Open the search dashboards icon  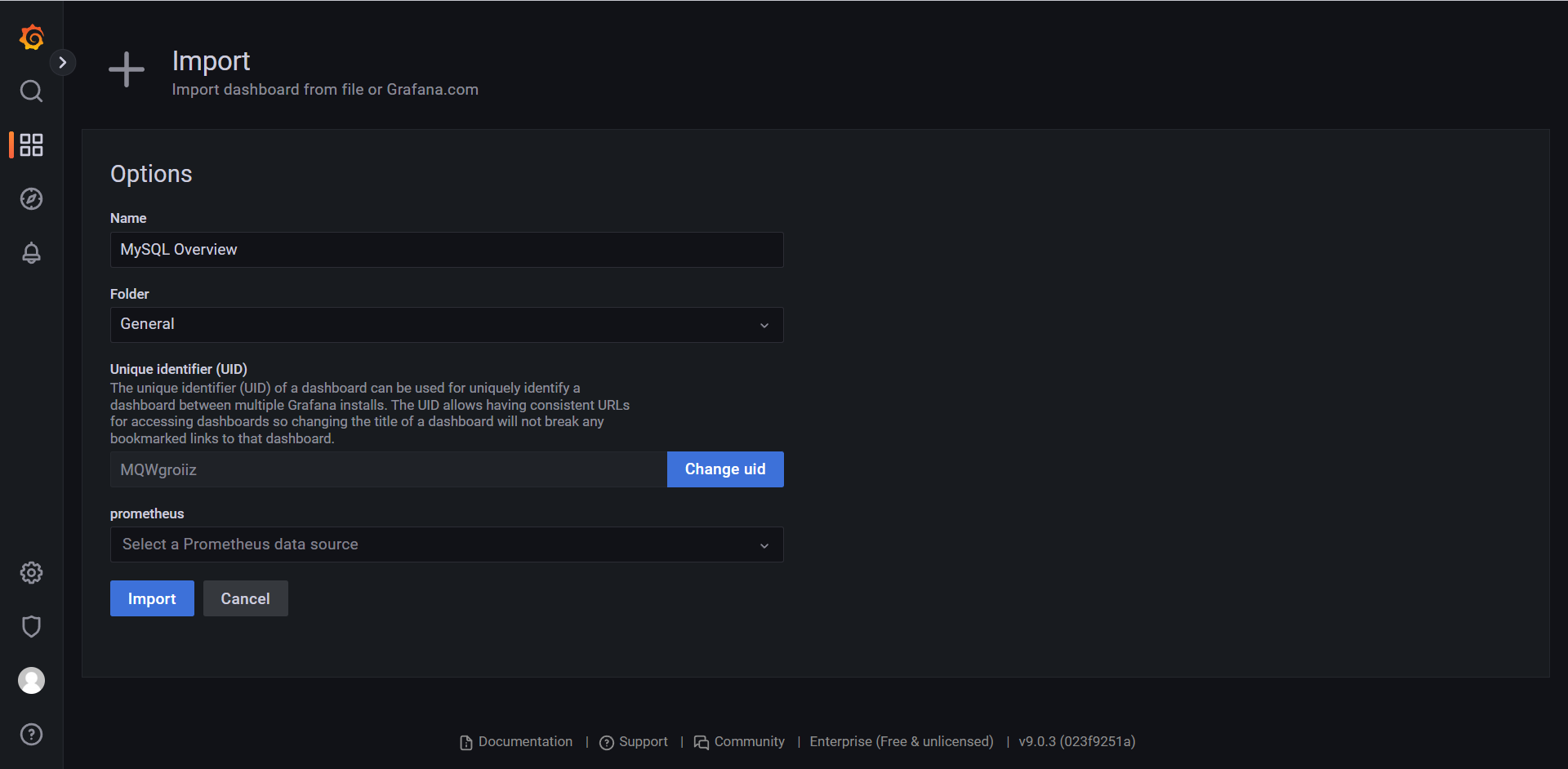pyautogui.click(x=31, y=91)
